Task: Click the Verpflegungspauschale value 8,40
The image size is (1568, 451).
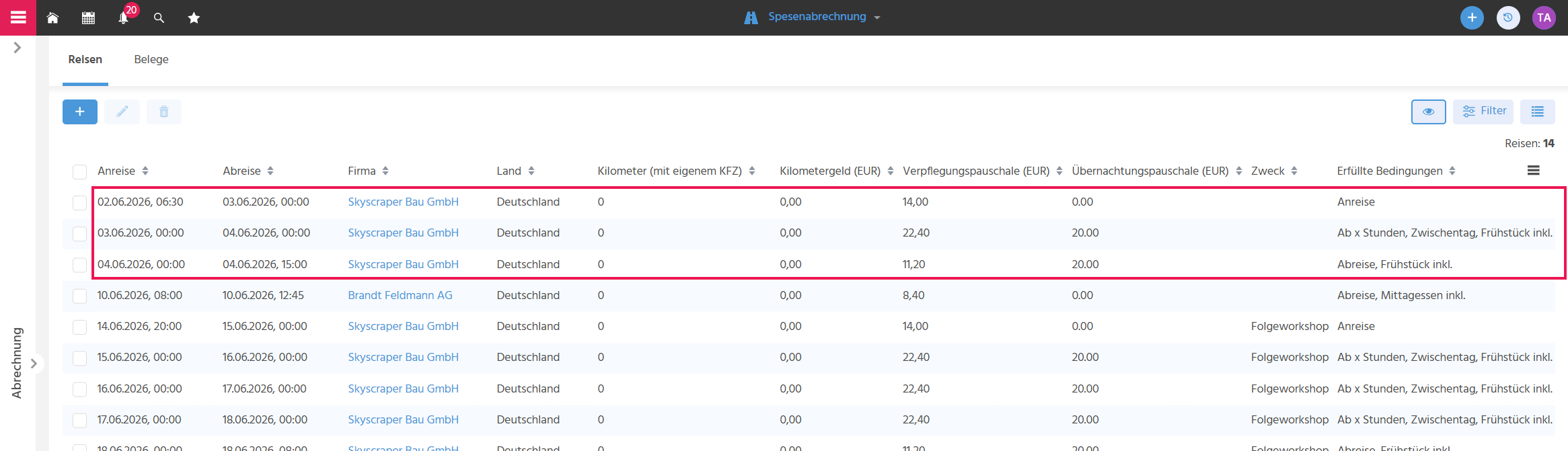Action: [913, 295]
